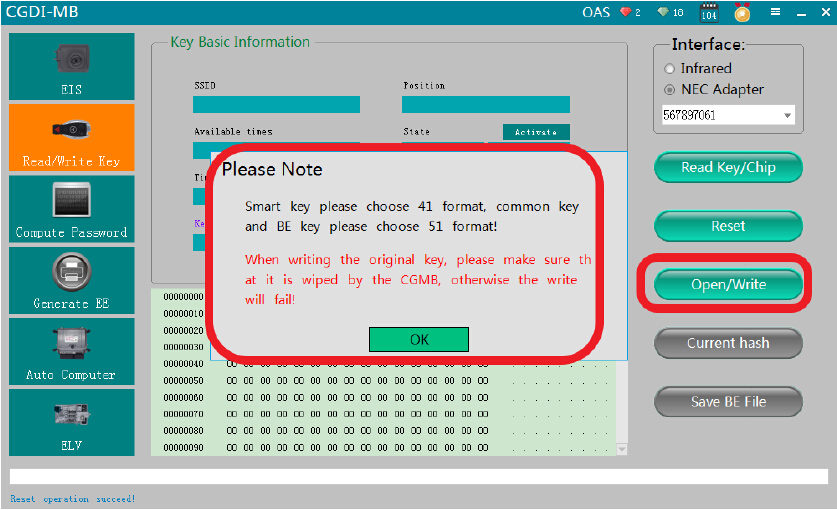Click the OAS label in title bar
Screen dimensions: 837x510
pos(596,12)
